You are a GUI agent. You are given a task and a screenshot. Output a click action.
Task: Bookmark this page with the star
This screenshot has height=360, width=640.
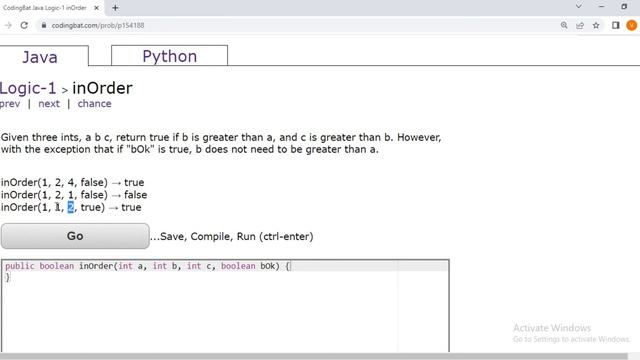pyautogui.click(x=596, y=25)
